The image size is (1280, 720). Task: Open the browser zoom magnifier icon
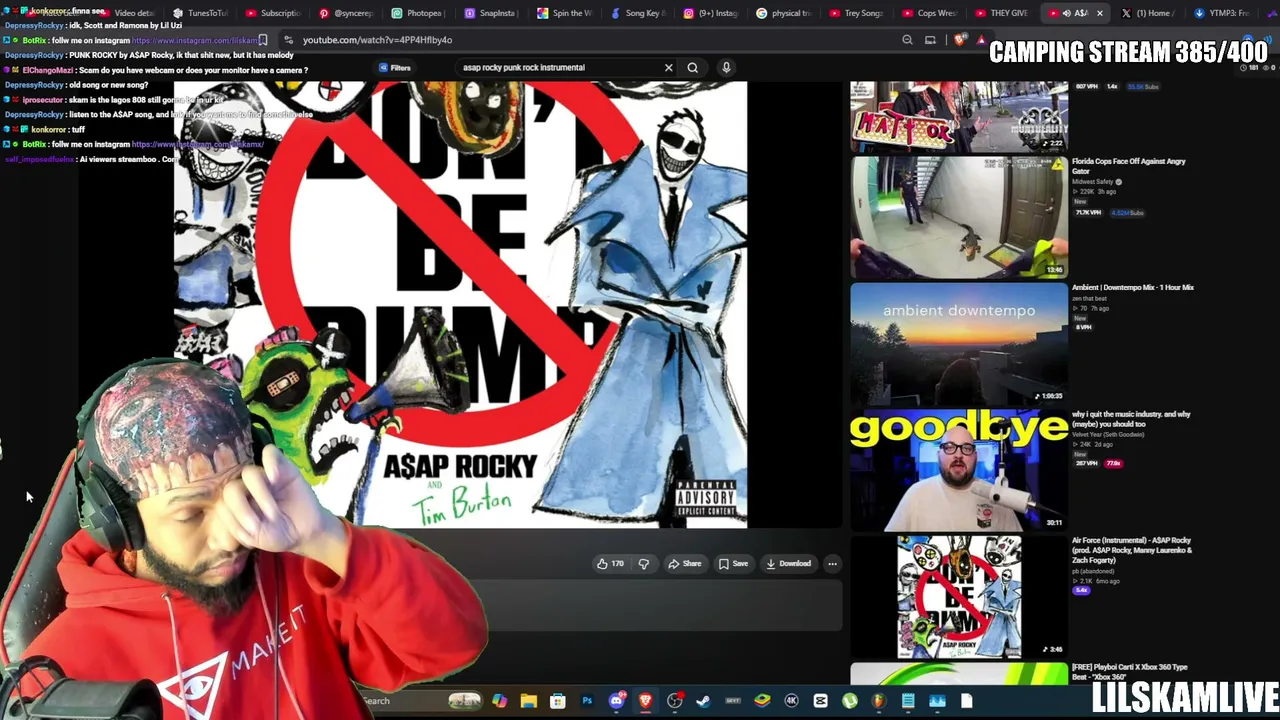(907, 40)
